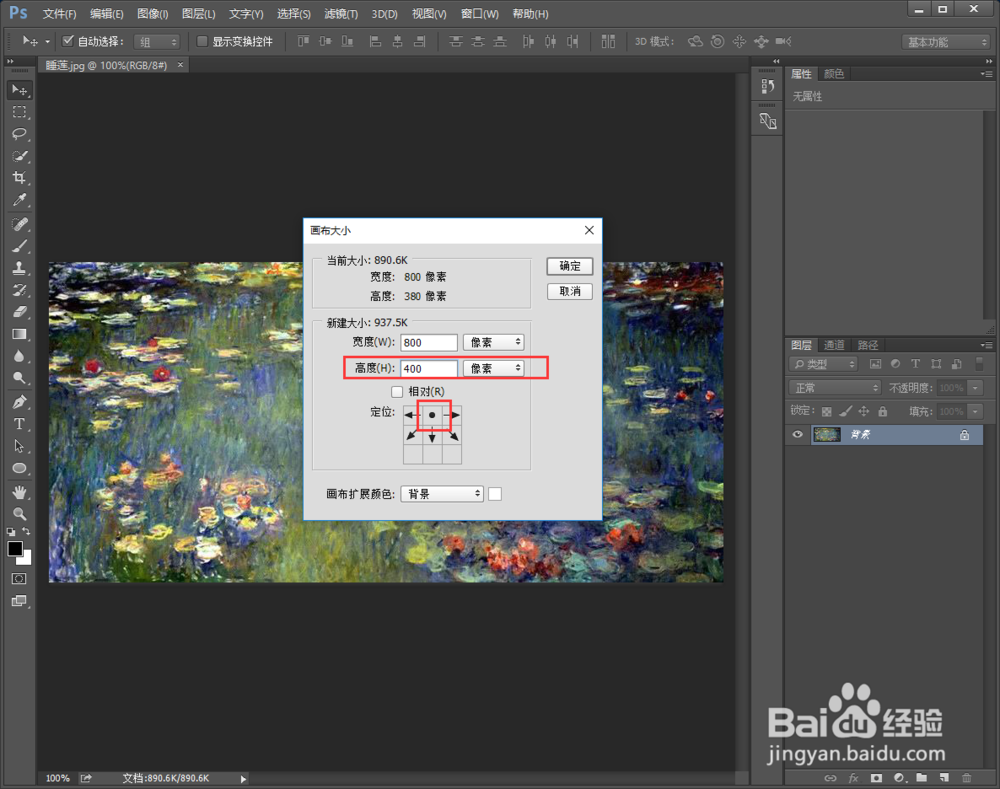This screenshot has height=789, width=1000.
Task: Select the History Brush tool
Action: coord(20,290)
